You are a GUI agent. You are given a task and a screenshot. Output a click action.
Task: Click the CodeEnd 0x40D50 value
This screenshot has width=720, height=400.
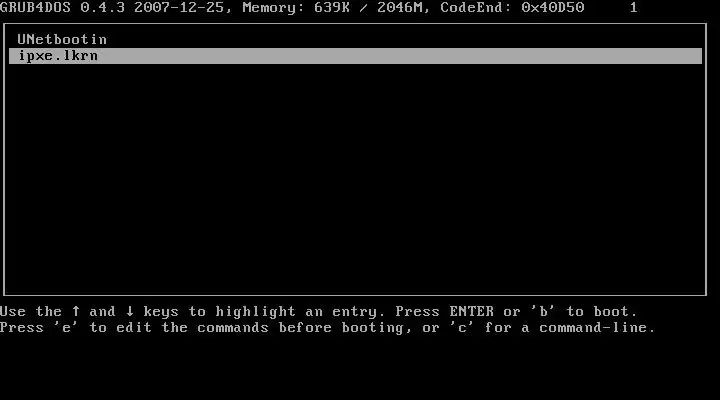coord(553,7)
